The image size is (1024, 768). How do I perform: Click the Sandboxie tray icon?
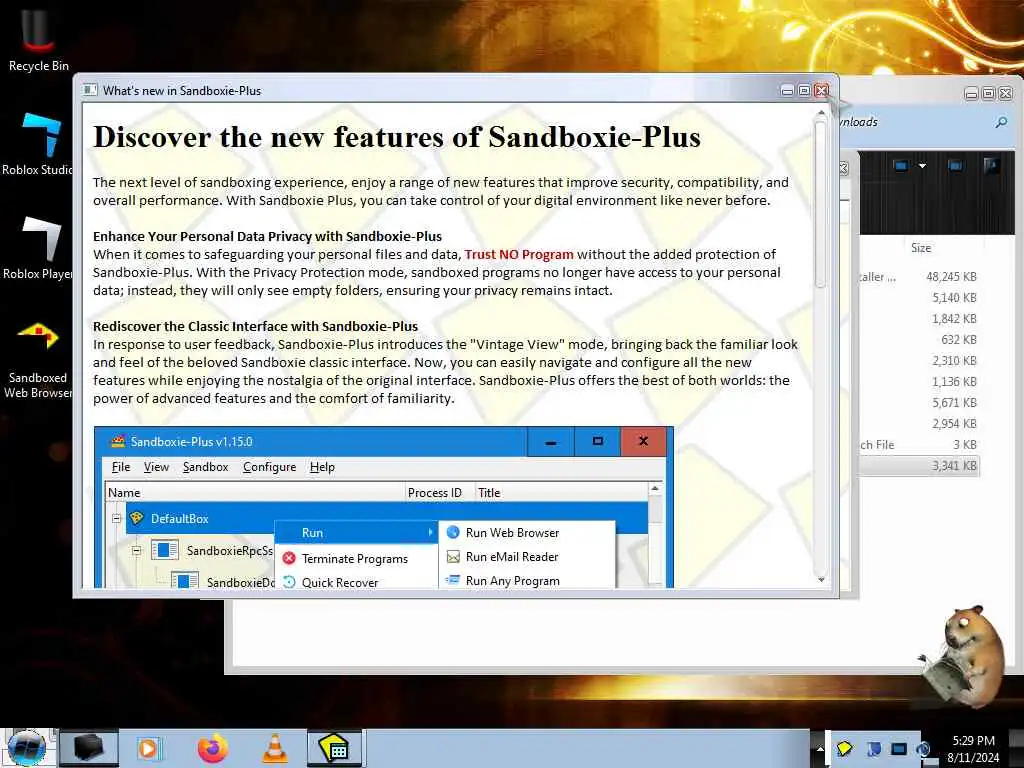pyautogui.click(x=844, y=748)
